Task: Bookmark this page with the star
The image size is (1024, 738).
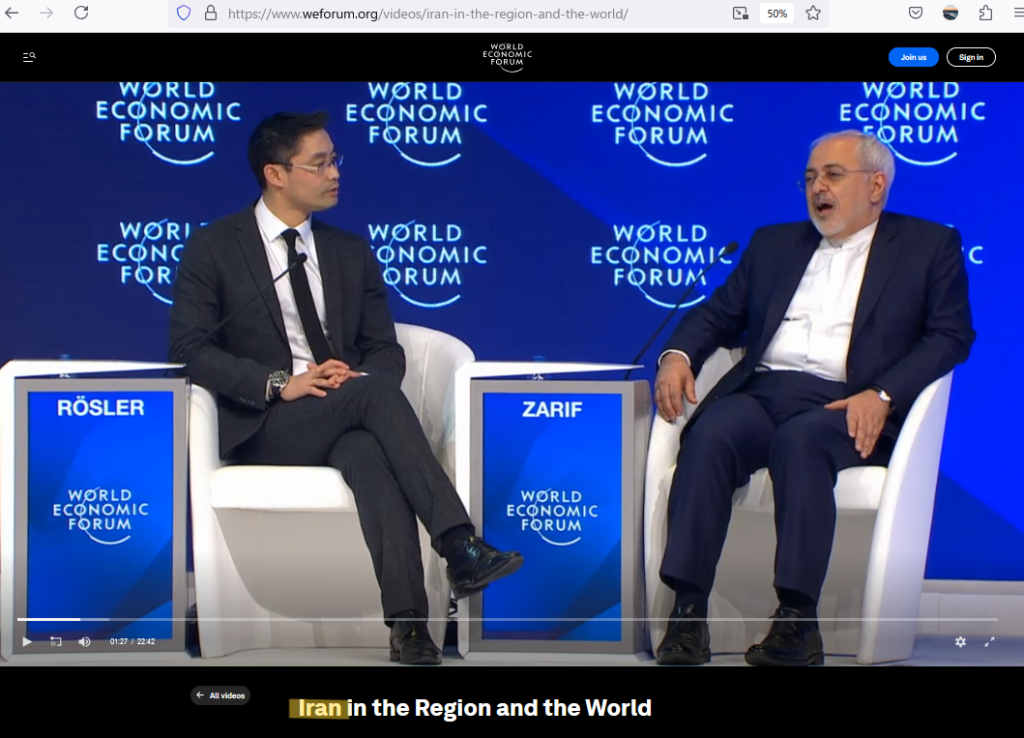Action: [813, 13]
